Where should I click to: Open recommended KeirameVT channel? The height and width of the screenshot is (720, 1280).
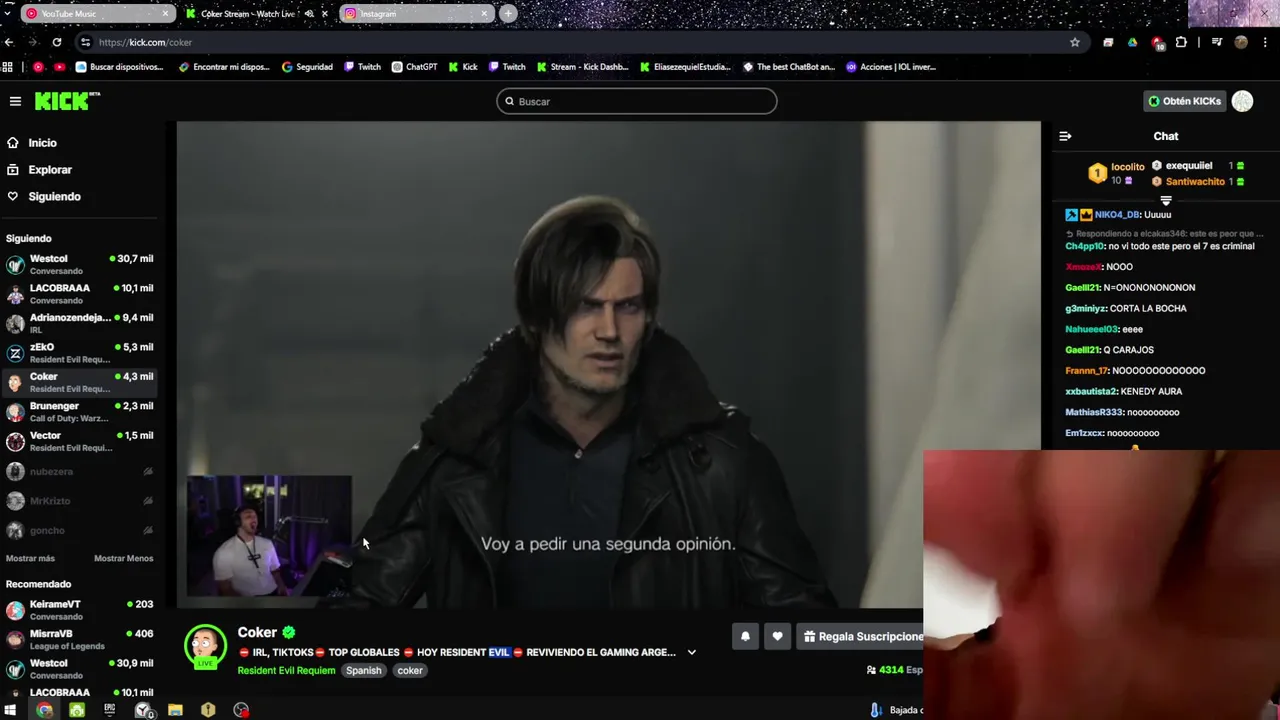click(80, 610)
